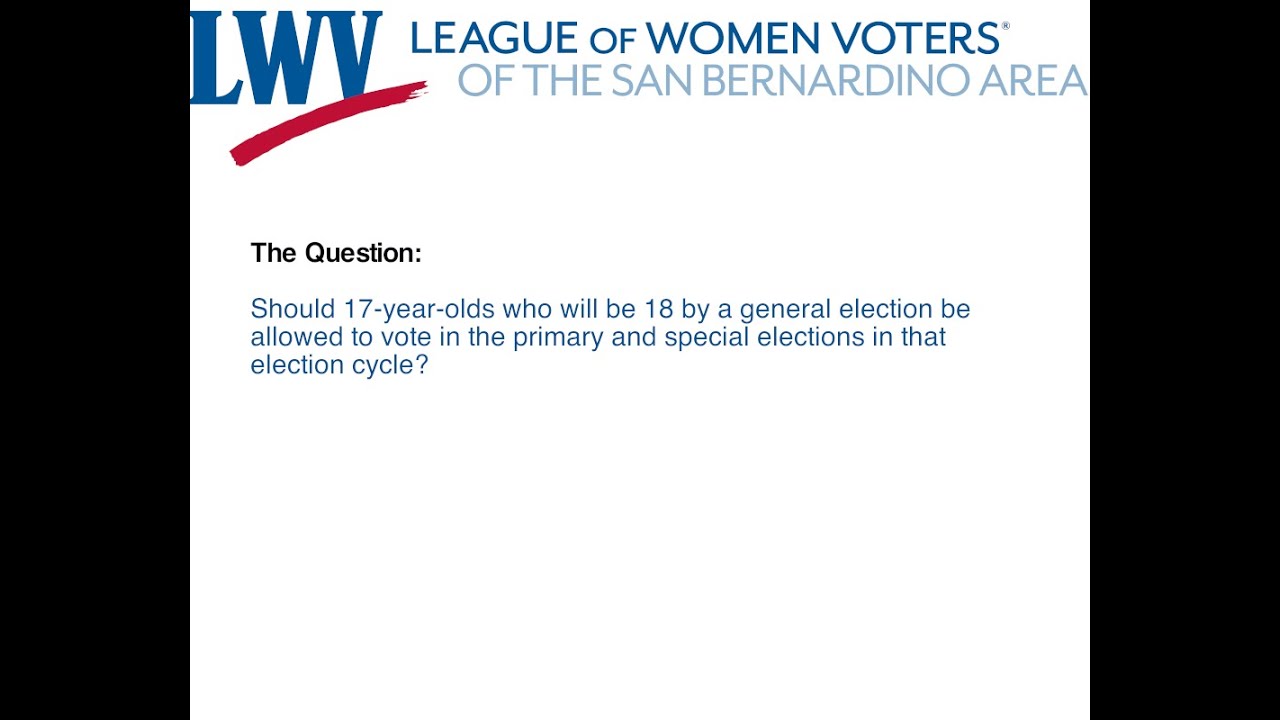This screenshot has width=1280, height=720.
Task: Click "The Question:" heading
Action: 336,253
